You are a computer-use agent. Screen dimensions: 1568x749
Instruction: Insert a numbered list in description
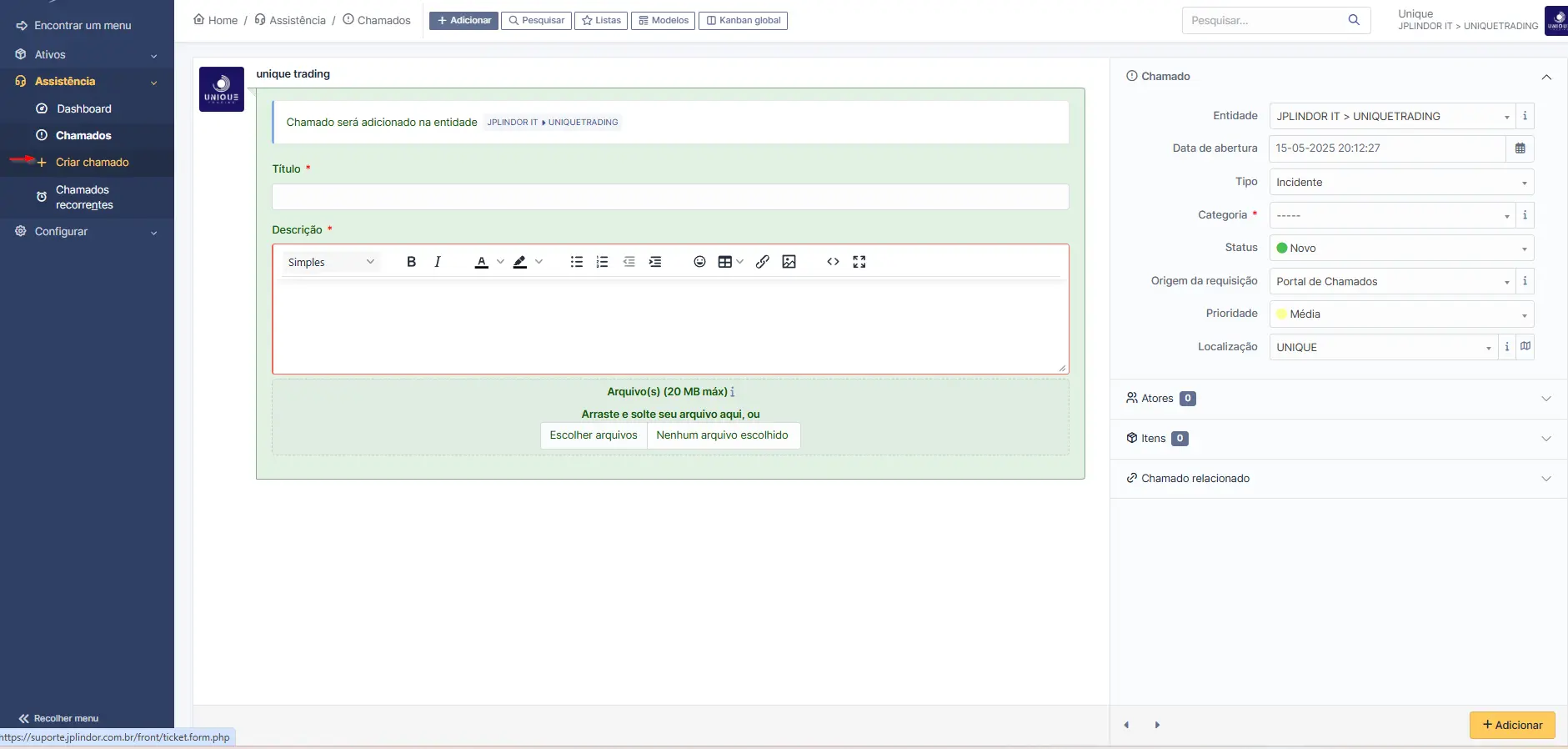pyautogui.click(x=602, y=262)
